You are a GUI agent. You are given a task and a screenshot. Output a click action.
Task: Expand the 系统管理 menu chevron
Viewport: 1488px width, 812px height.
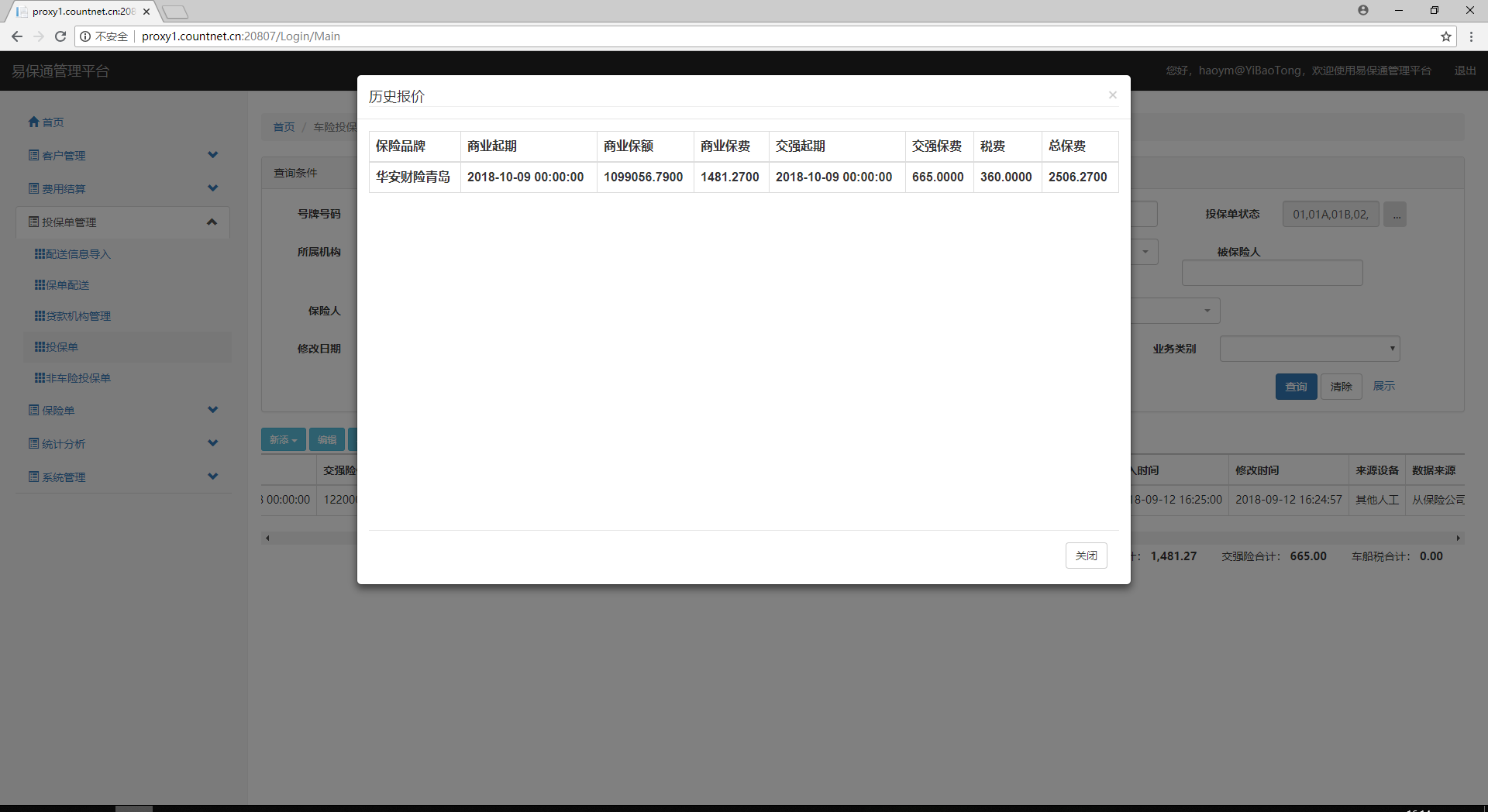(213, 477)
